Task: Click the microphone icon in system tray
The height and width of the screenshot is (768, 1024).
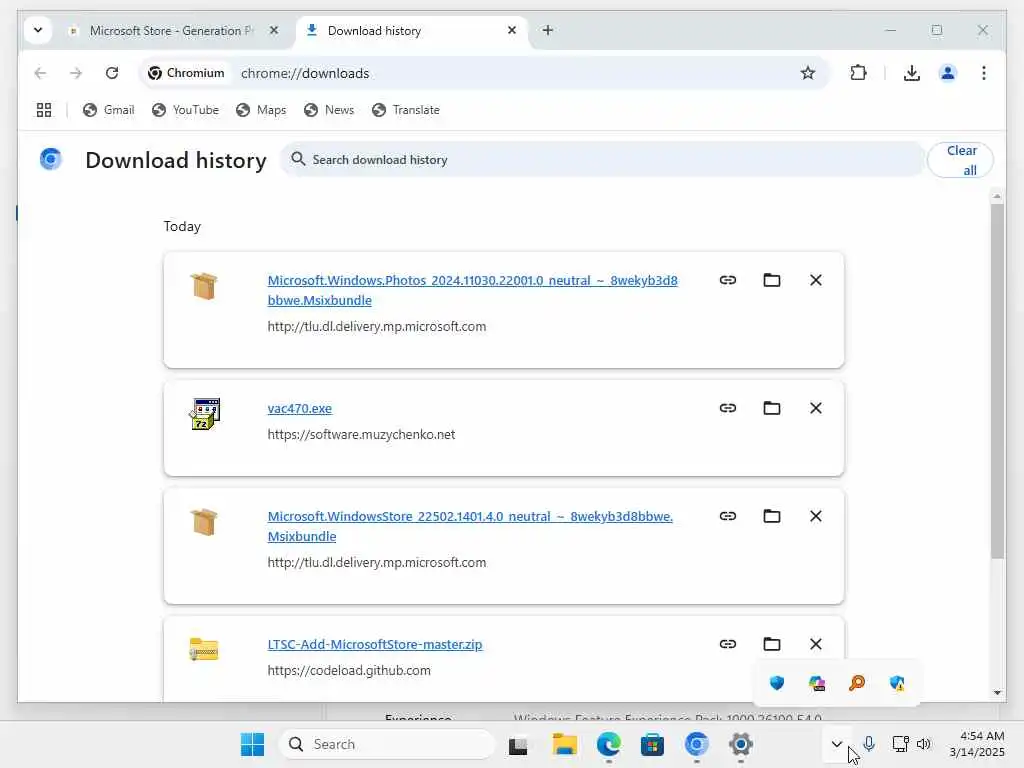Action: (869, 744)
